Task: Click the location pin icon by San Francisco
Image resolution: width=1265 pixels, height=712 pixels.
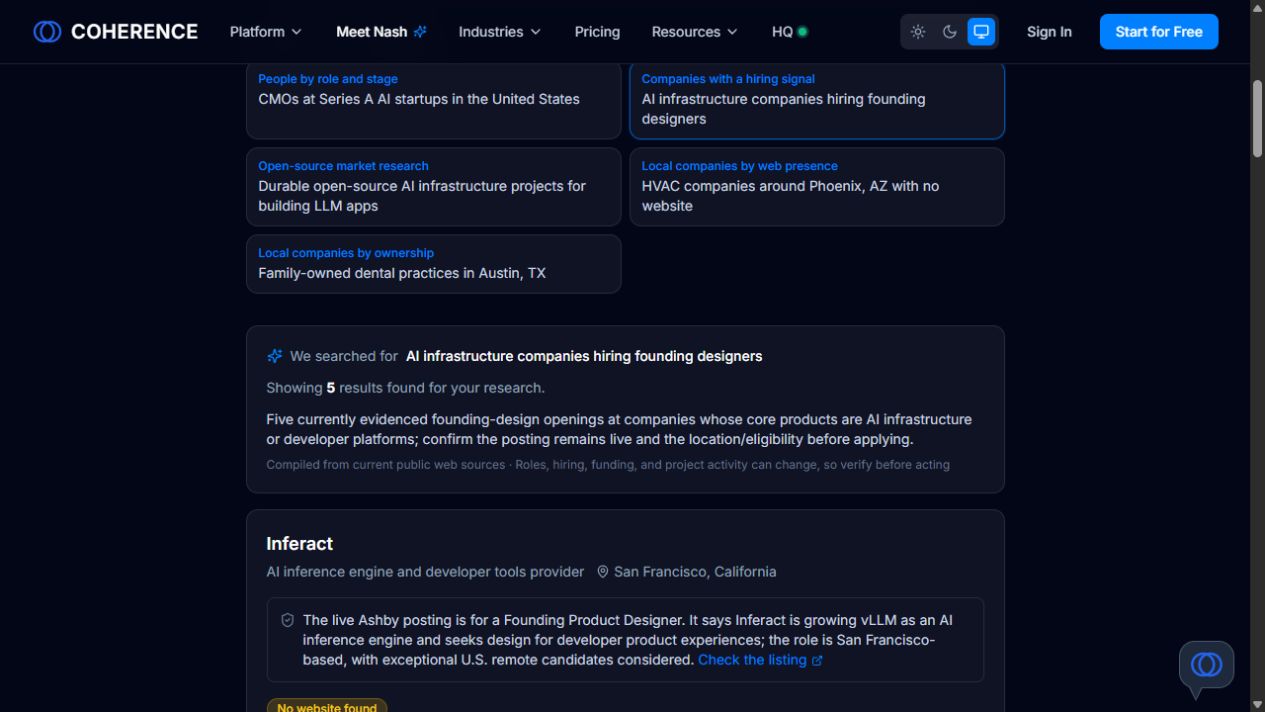Action: (603, 572)
